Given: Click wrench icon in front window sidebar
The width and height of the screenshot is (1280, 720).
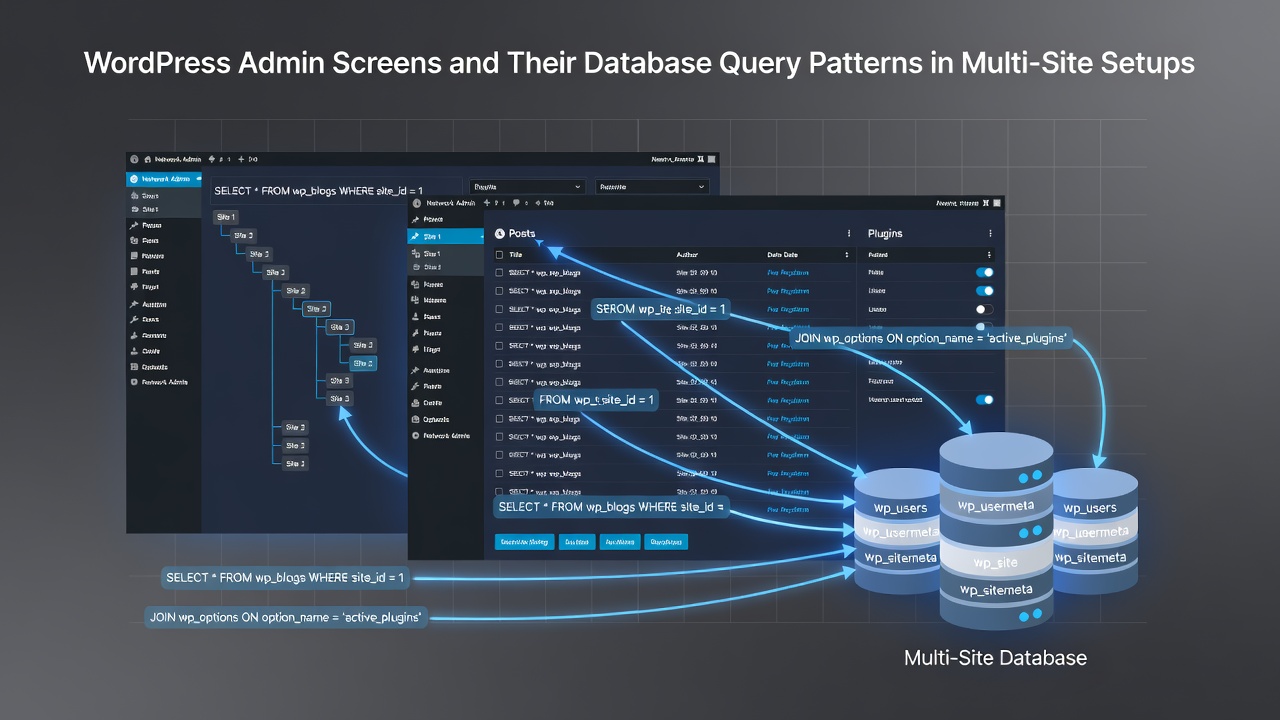Looking at the screenshot, I should pos(415,385).
